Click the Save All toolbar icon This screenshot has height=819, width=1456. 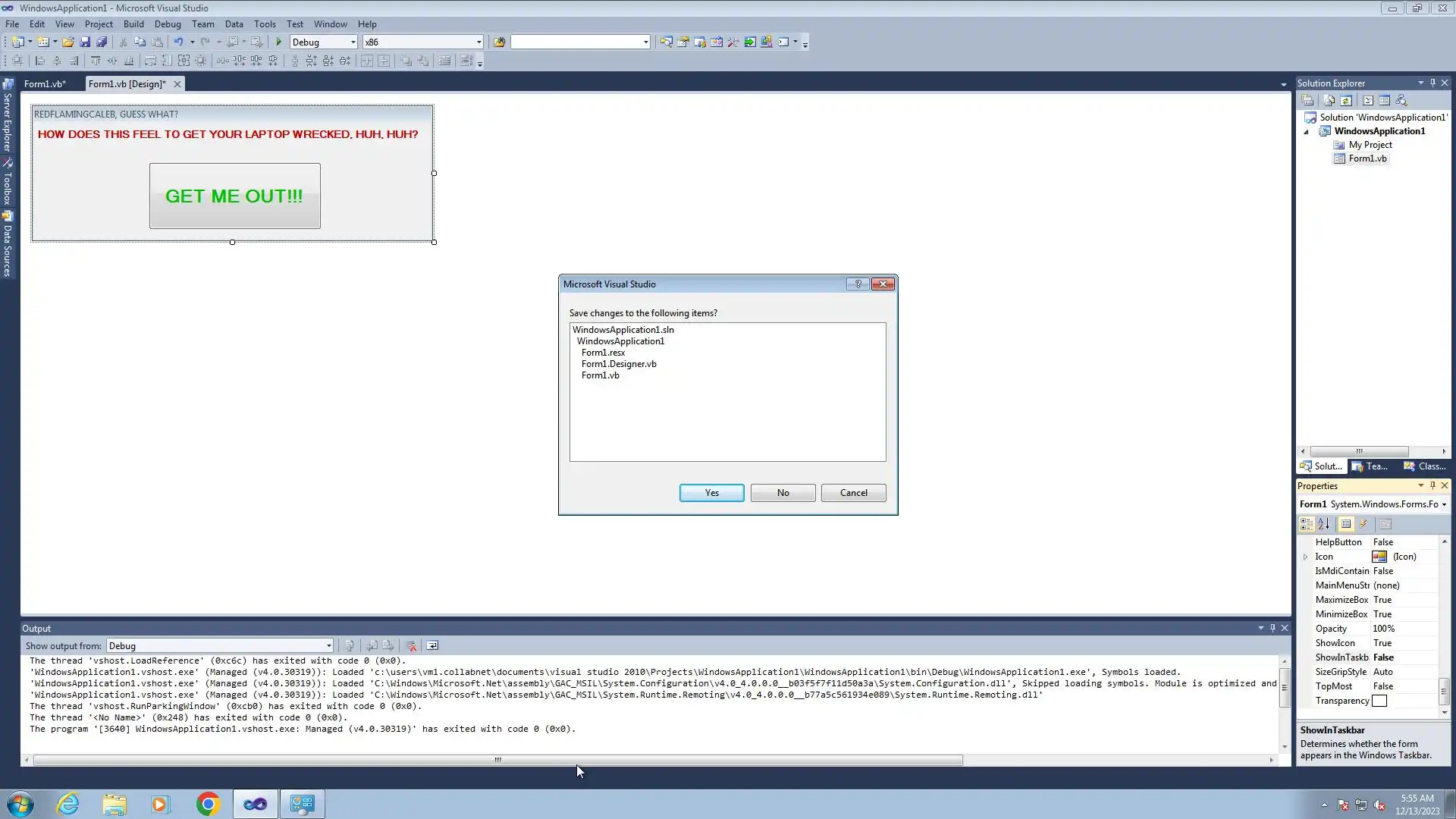102,42
